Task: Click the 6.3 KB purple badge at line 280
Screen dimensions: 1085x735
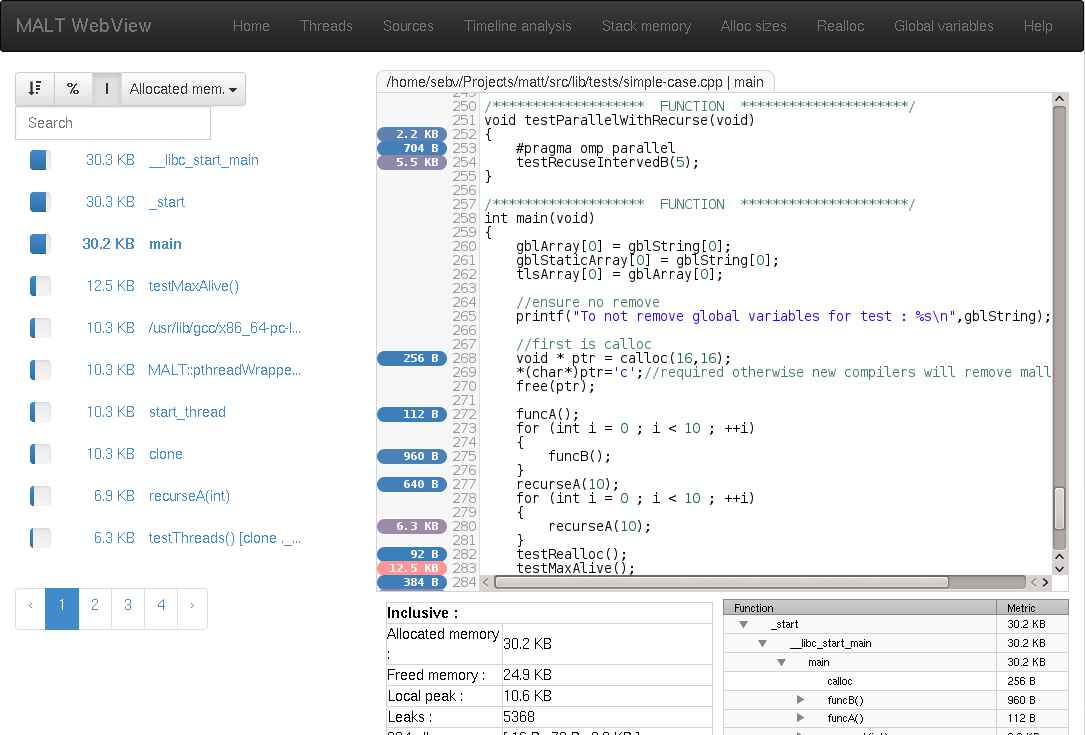Action: [412, 526]
